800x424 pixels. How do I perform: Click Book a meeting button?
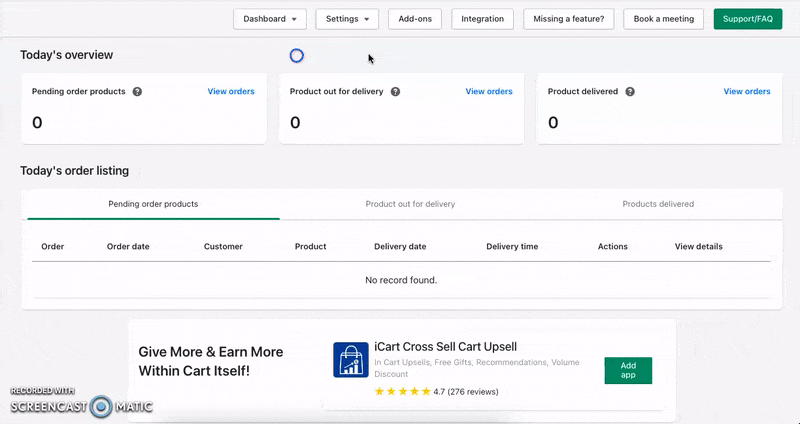click(663, 19)
